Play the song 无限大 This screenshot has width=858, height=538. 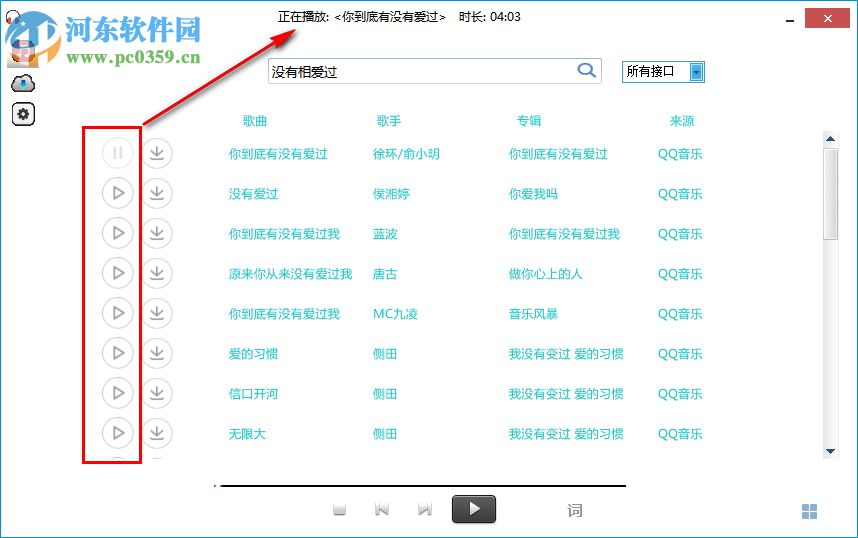pyautogui.click(x=118, y=432)
